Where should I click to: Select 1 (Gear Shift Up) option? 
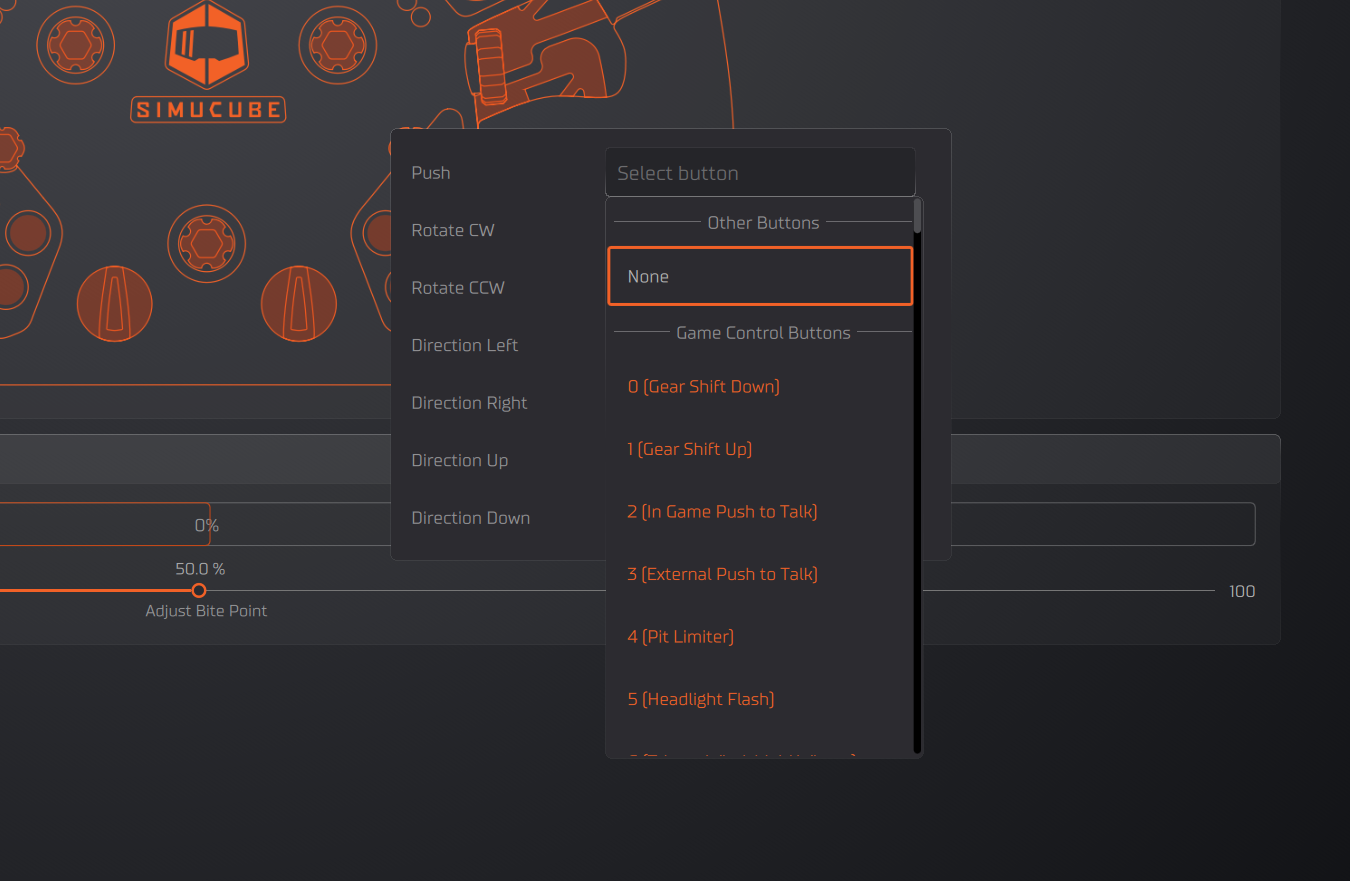(689, 449)
